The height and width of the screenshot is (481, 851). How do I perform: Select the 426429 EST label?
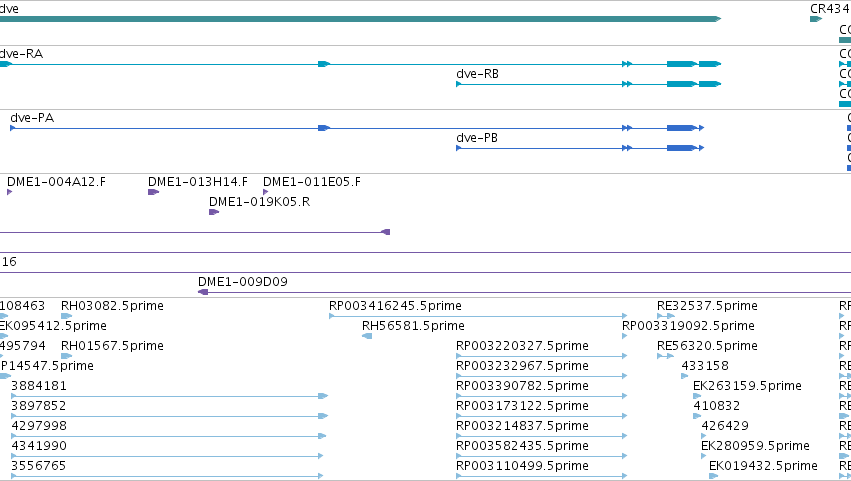[725, 426]
